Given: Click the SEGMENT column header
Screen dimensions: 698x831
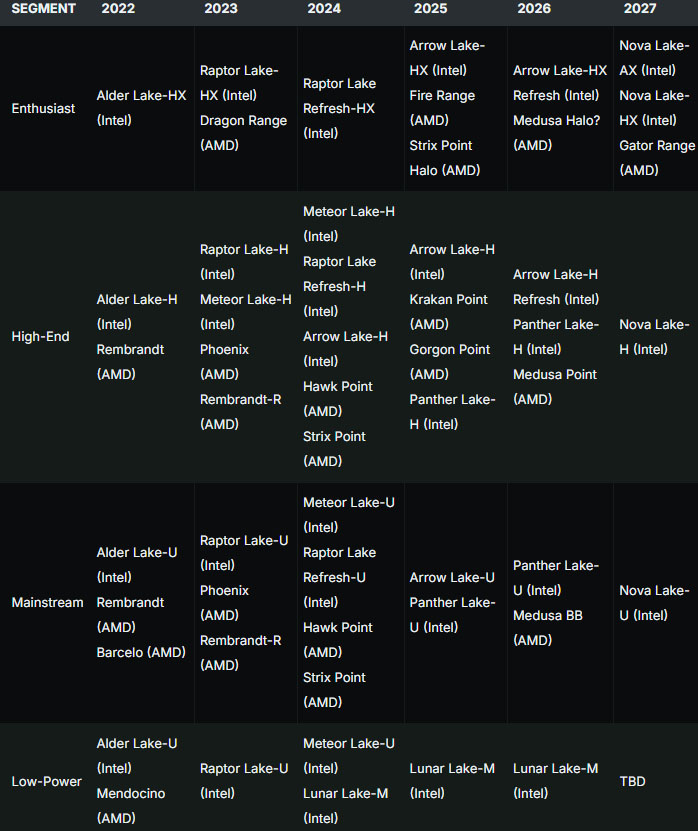Looking at the screenshot, I should (43, 8).
